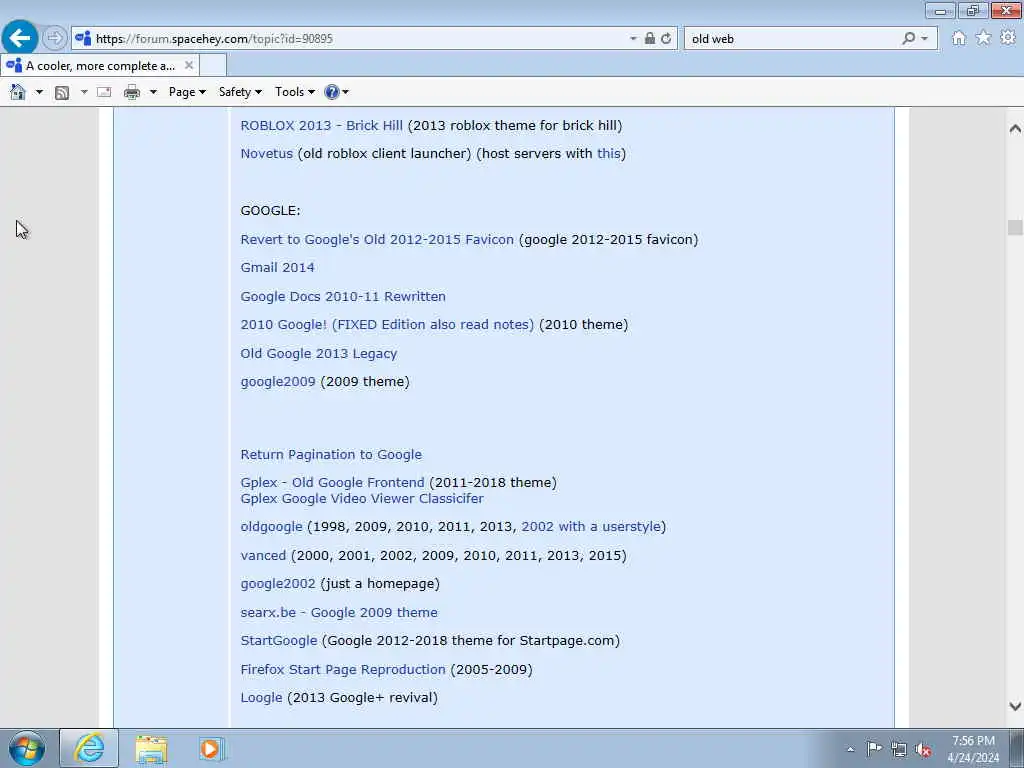The height and width of the screenshot is (768, 1024).
Task: Click the Read mail icon in command bar
Action: pyautogui.click(x=104, y=92)
